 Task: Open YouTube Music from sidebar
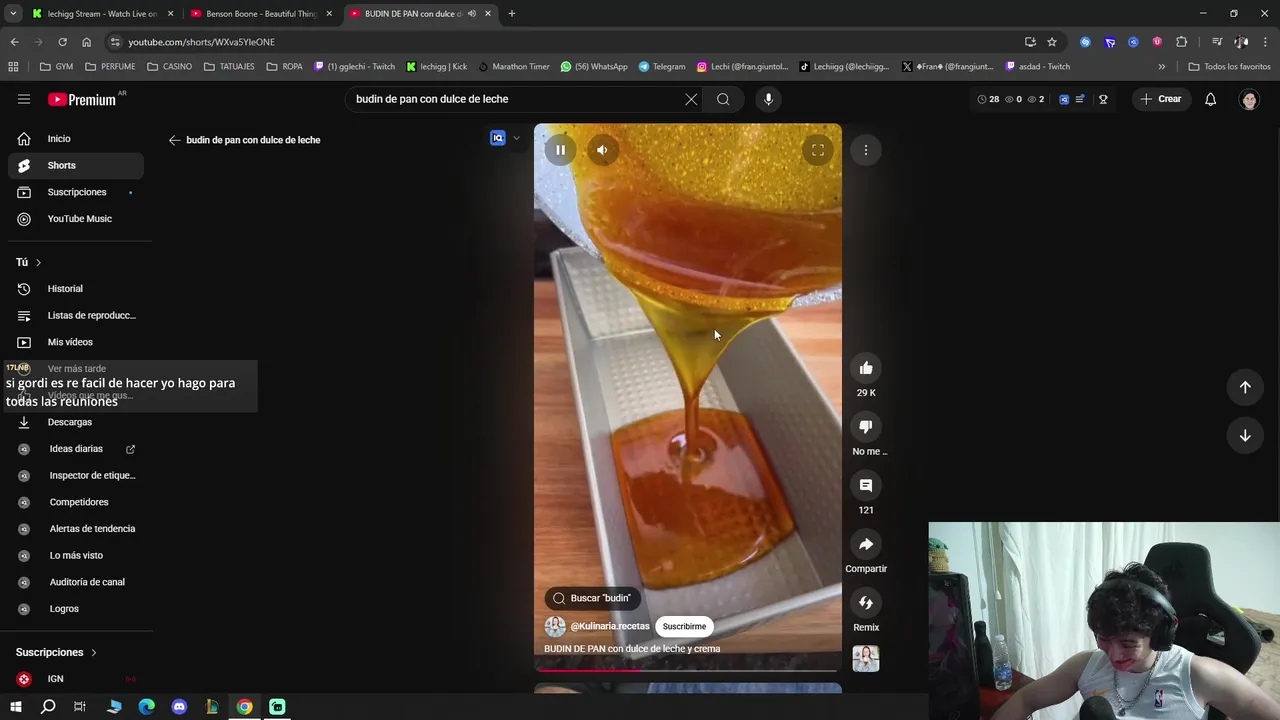(76, 219)
